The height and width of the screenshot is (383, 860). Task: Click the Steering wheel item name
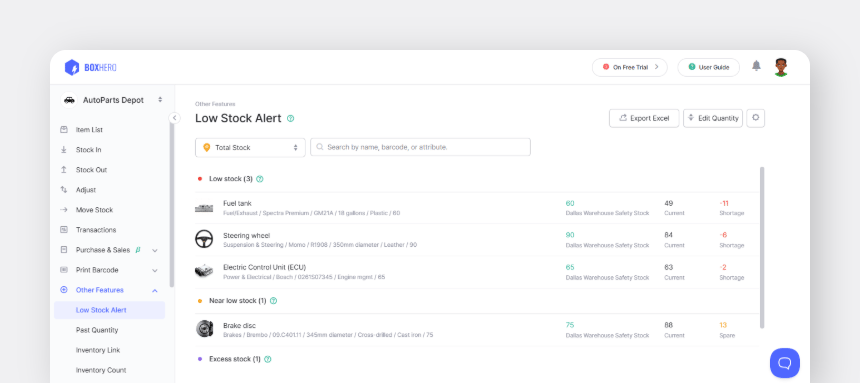246,235
